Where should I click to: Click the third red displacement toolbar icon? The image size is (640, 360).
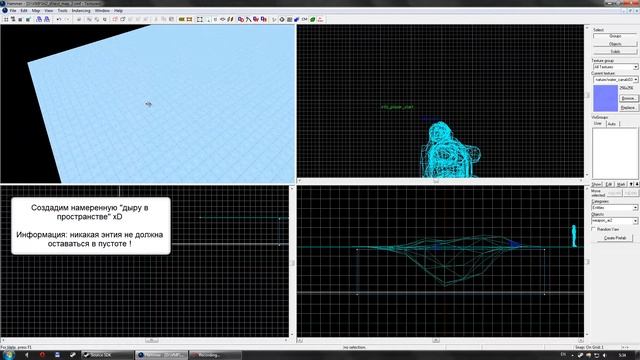click(256, 19)
